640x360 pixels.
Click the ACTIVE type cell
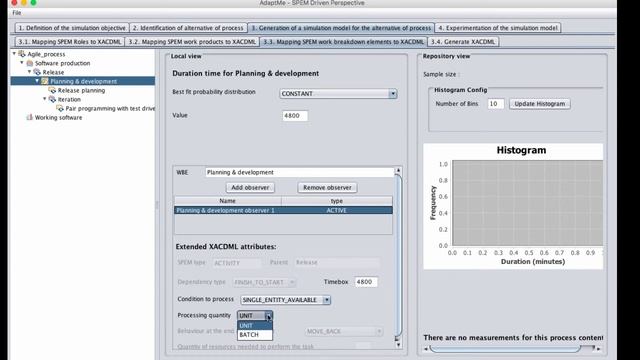[337, 210]
